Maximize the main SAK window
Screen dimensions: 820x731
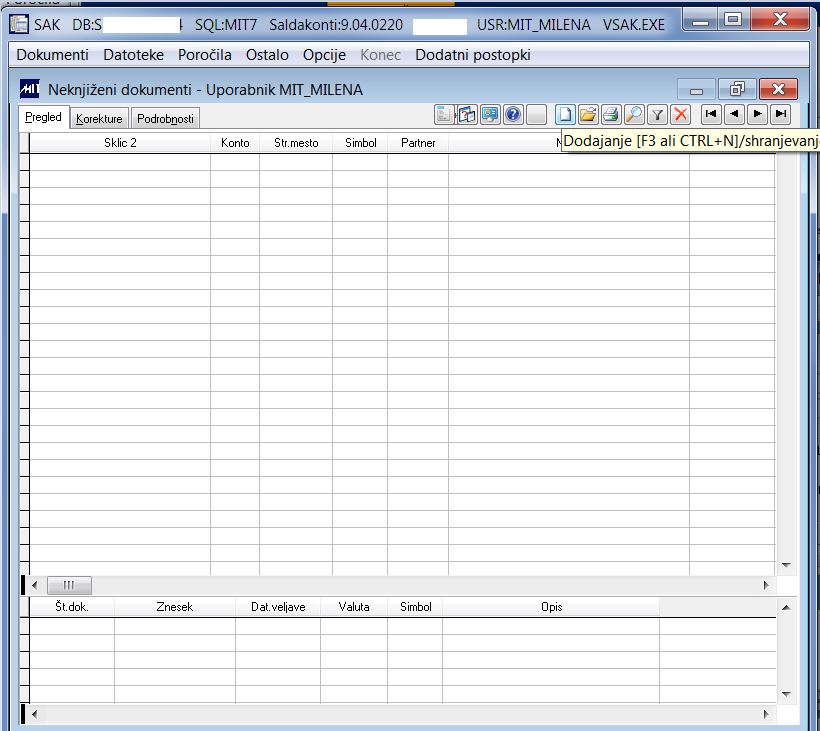(733, 20)
